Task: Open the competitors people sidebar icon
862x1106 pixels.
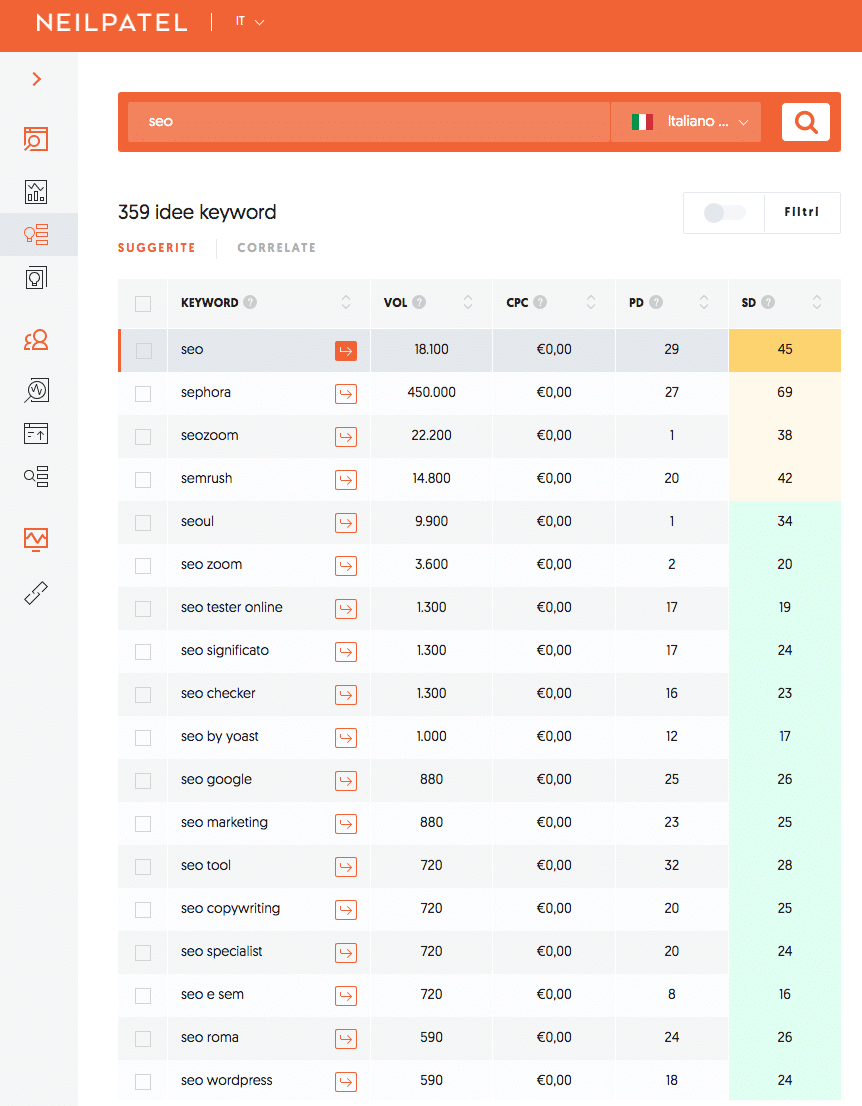Action: 36,340
